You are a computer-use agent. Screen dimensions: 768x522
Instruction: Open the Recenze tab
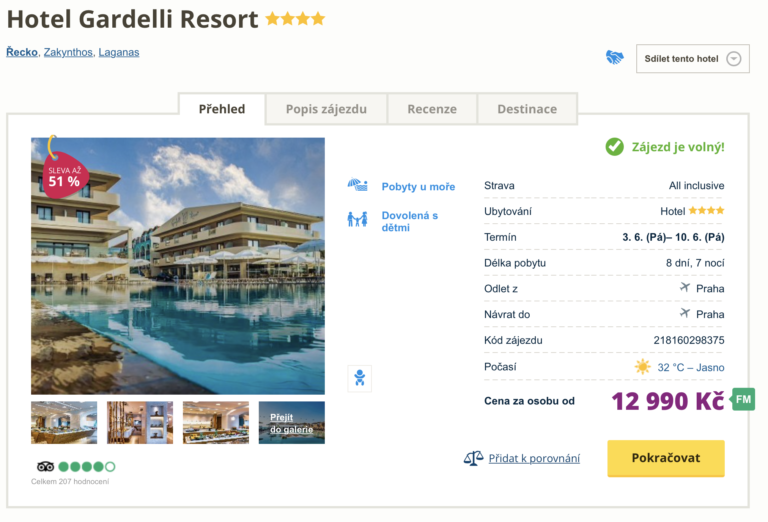[x=432, y=109]
